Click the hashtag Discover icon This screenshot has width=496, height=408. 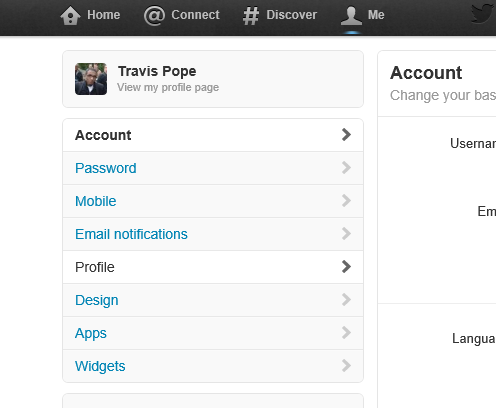251,16
